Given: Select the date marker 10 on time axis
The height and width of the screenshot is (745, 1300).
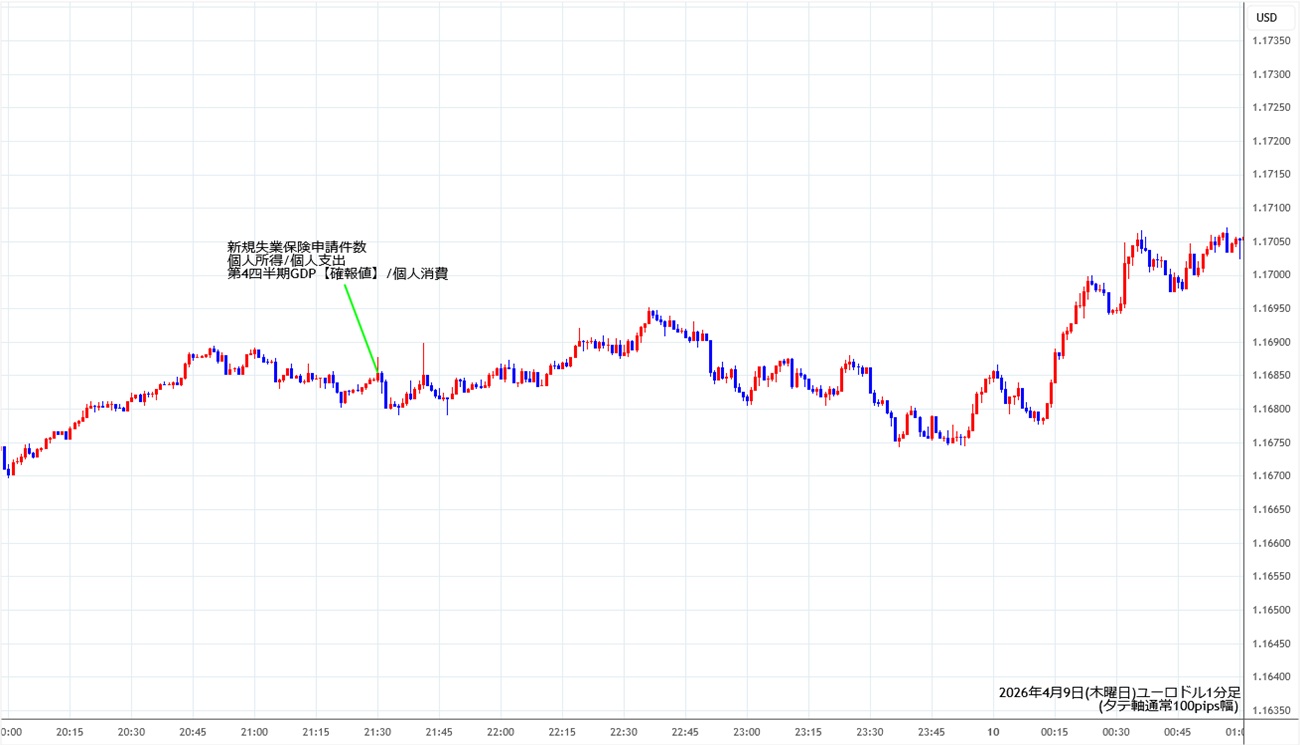Looking at the screenshot, I should tap(993, 732).
